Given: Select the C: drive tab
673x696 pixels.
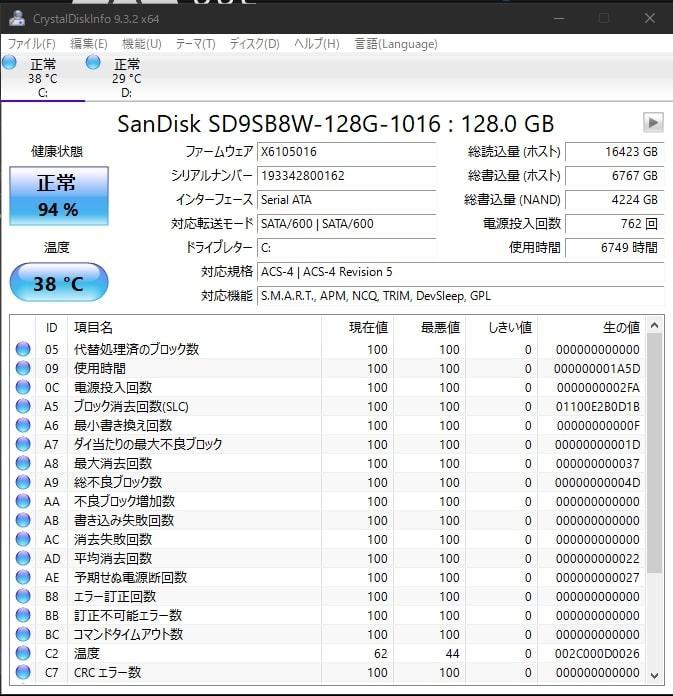Looking at the screenshot, I should coord(43,78).
